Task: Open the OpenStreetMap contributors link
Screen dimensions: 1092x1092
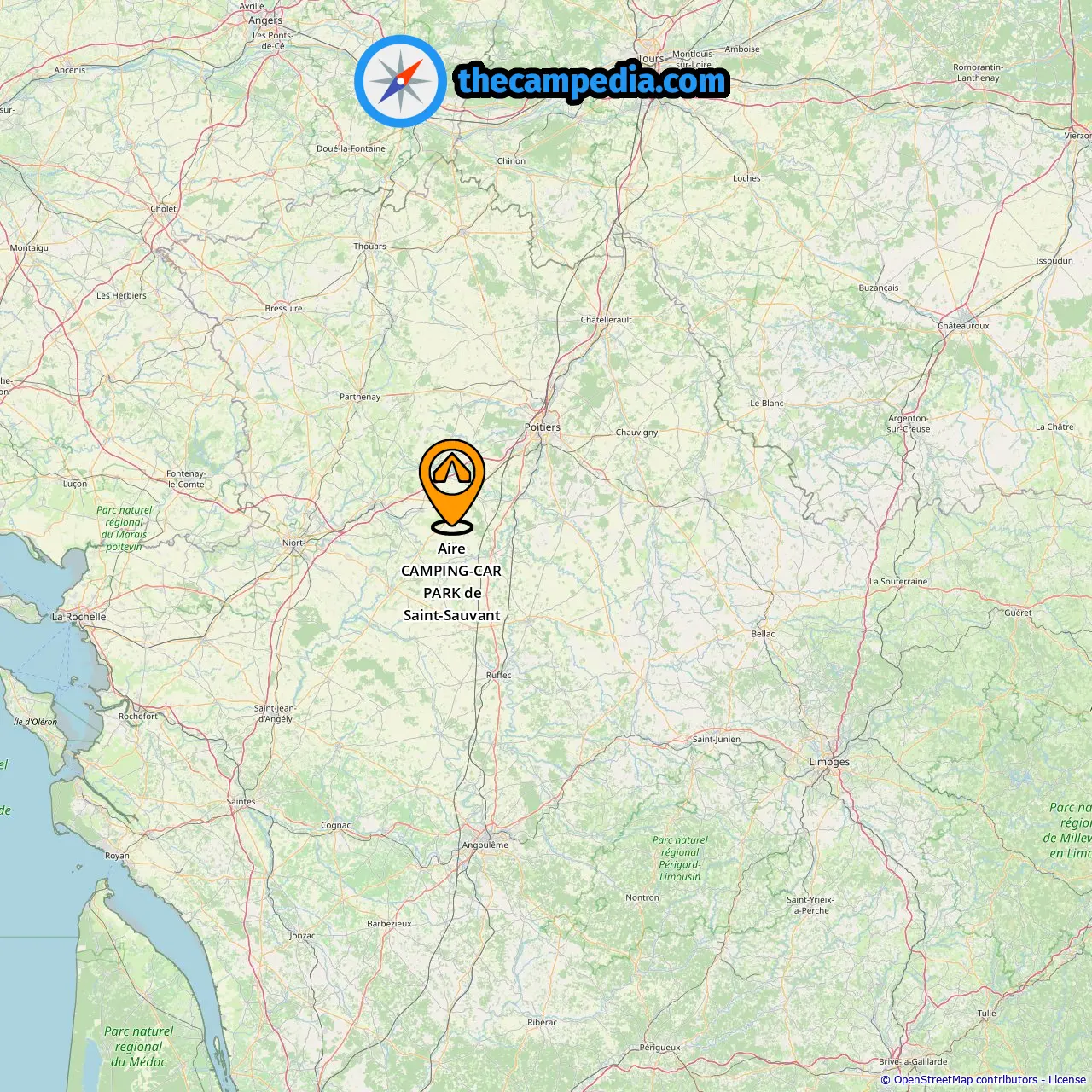Action: [966, 1080]
